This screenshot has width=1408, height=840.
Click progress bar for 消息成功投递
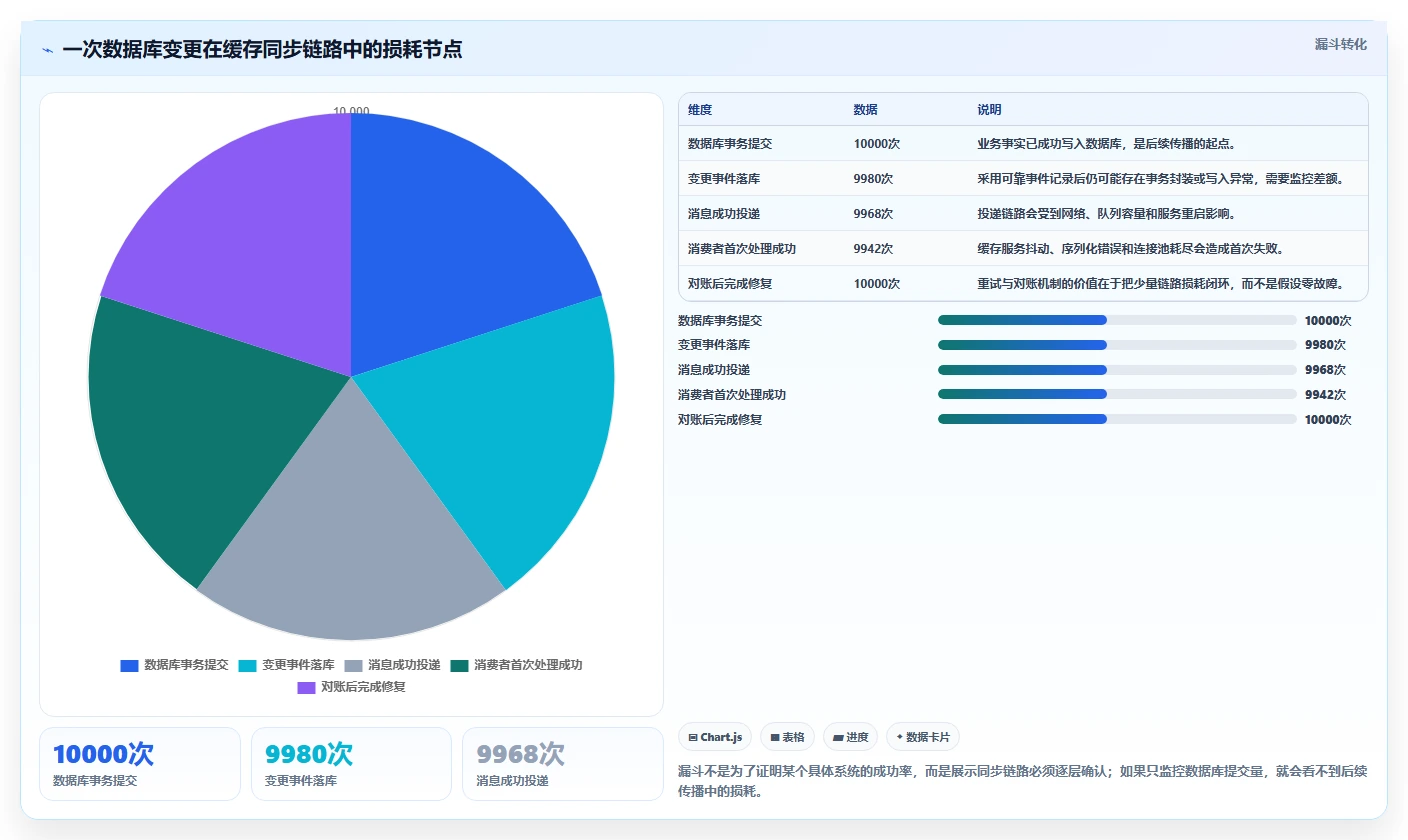click(x=1117, y=370)
